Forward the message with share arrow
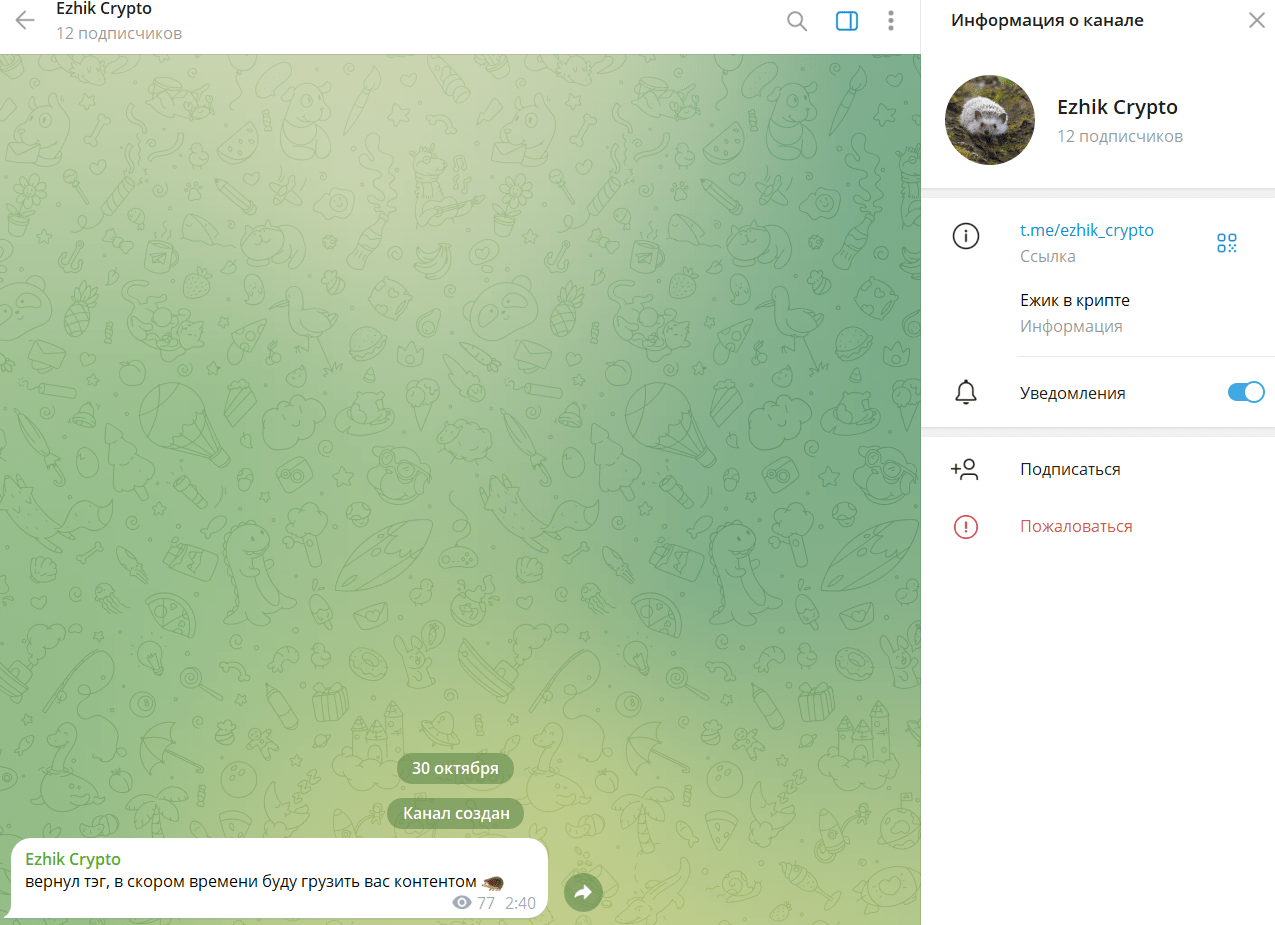 click(583, 892)
